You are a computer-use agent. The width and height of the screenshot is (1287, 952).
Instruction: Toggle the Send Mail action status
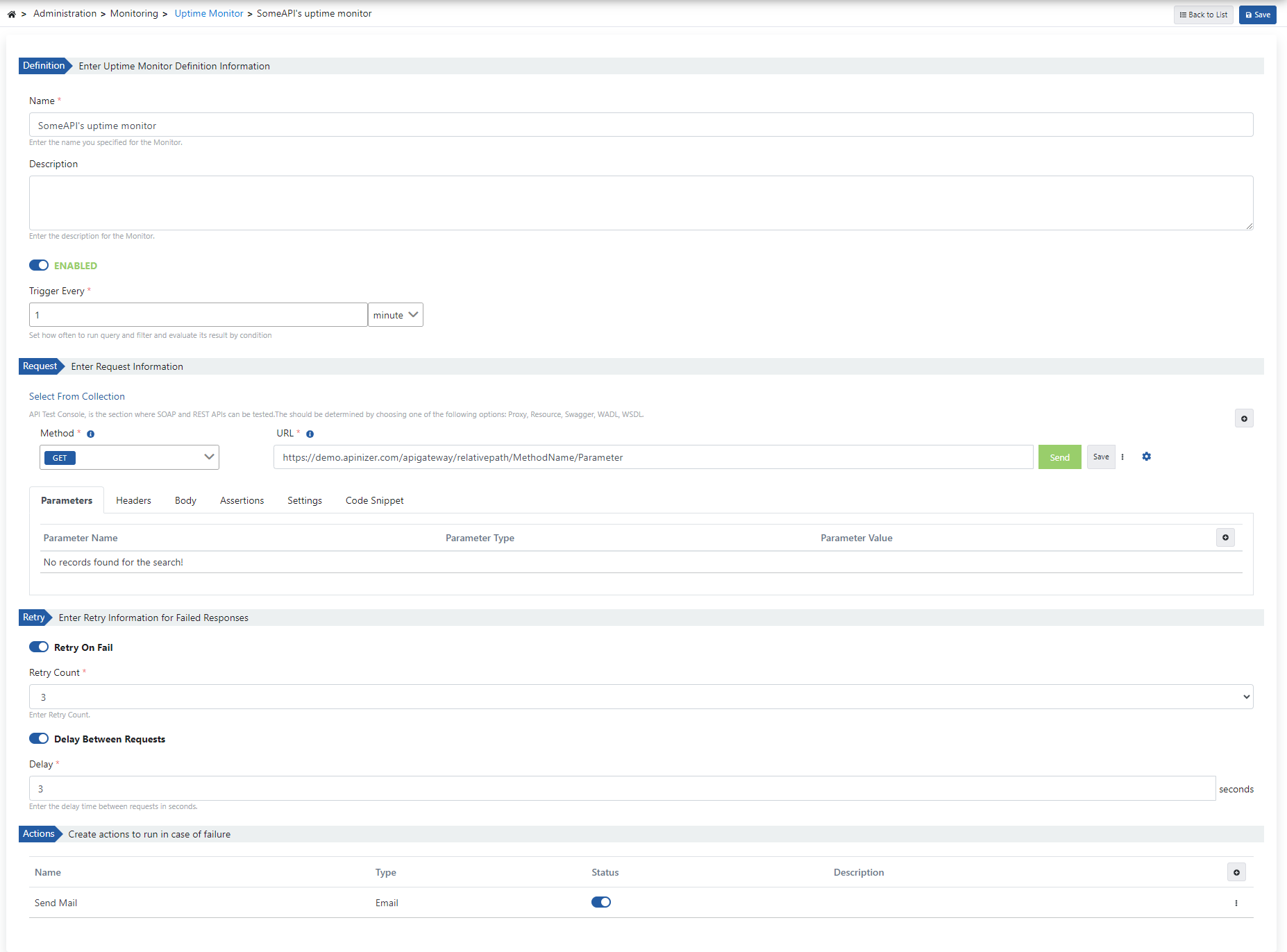(601, 902)
